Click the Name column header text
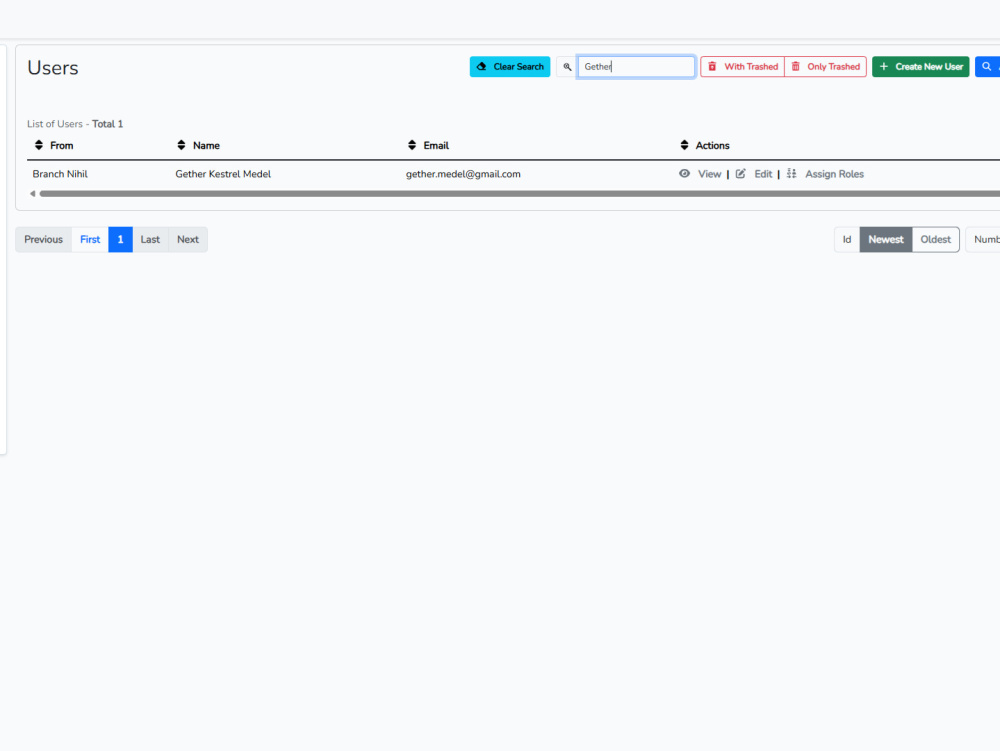 [206, 145]
